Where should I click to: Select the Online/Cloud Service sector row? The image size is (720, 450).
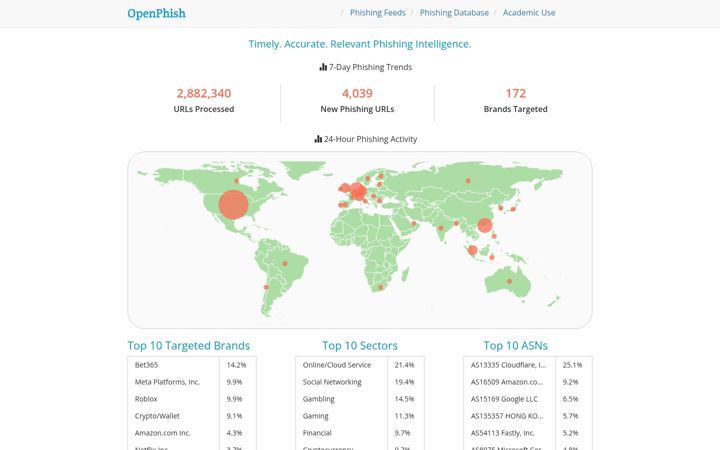360,365
